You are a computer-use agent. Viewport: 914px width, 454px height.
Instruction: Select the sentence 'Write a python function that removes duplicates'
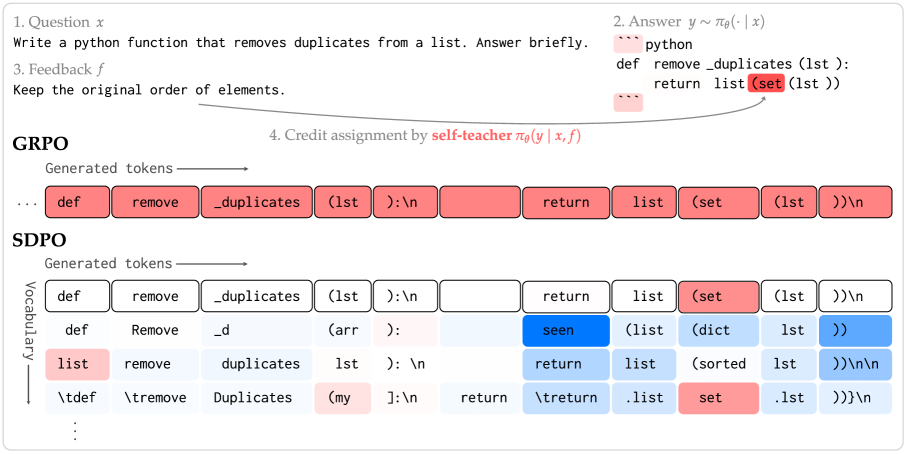[192, 43]
